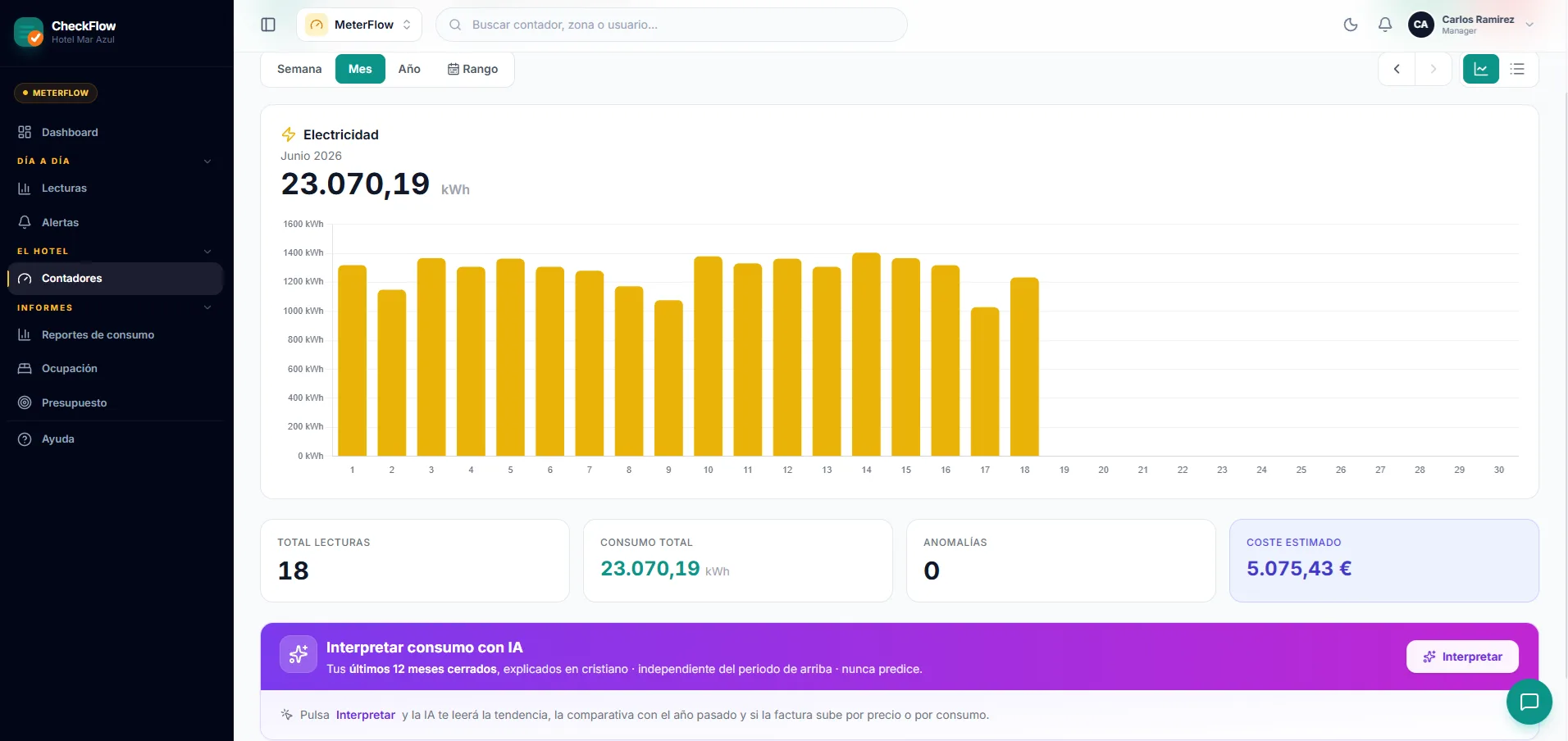Go to the next month arrow
1568x741 pixels.
point(1434,69)
